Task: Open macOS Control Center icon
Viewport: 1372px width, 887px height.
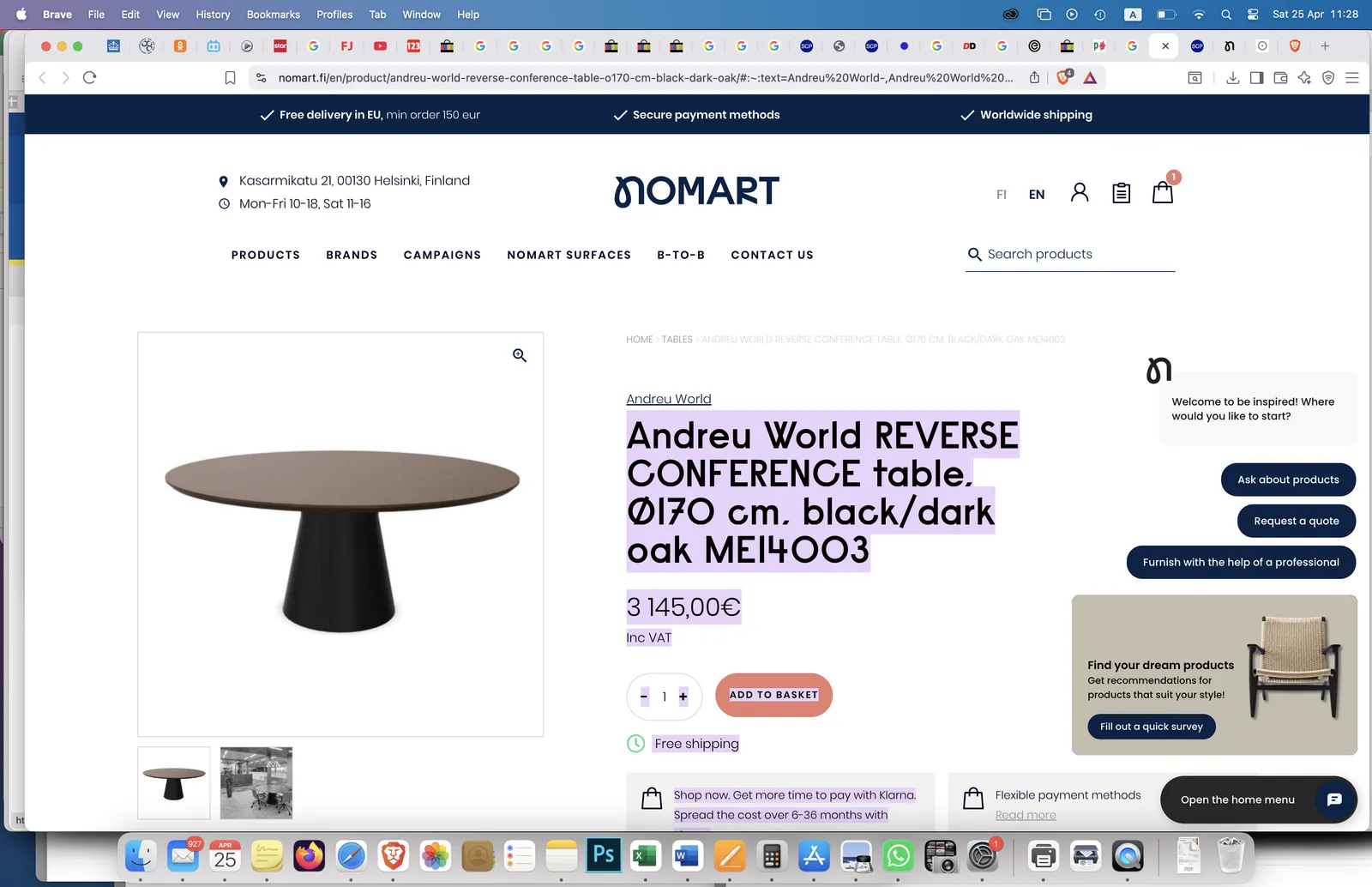Action: pyautogui.click(x=1253, y=15)
